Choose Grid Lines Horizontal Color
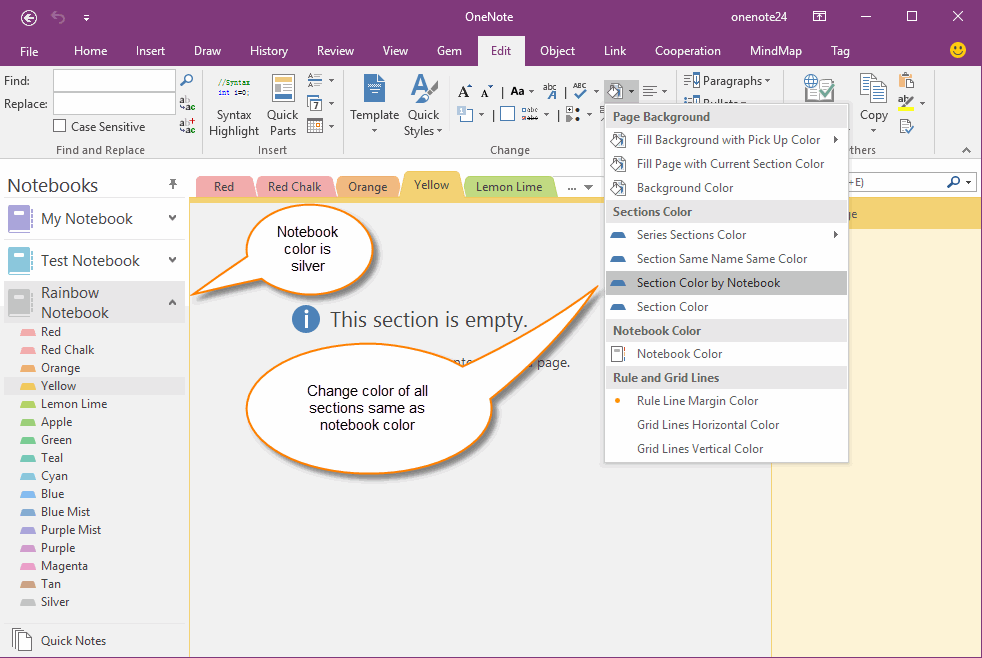 click(726, 424)
